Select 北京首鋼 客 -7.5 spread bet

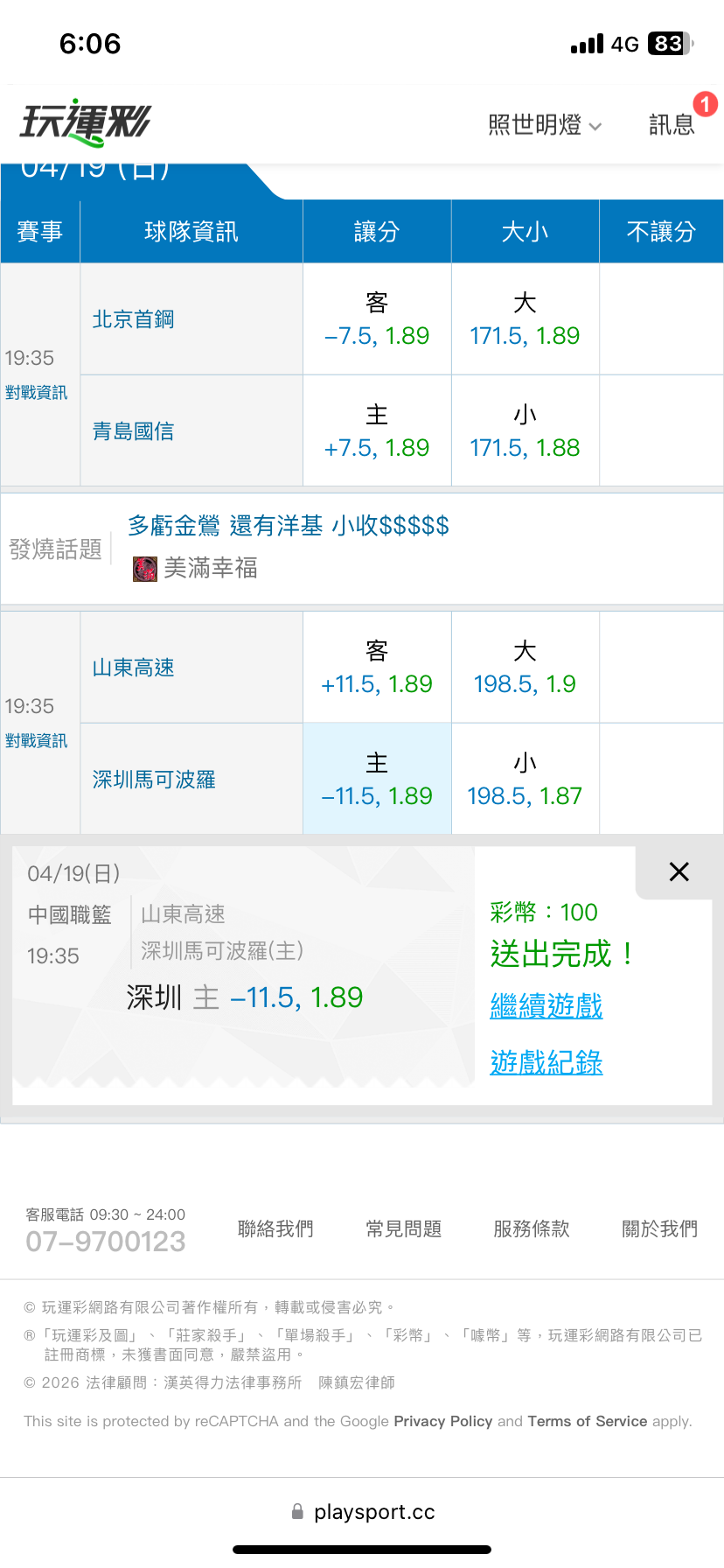tap(377, 319)
